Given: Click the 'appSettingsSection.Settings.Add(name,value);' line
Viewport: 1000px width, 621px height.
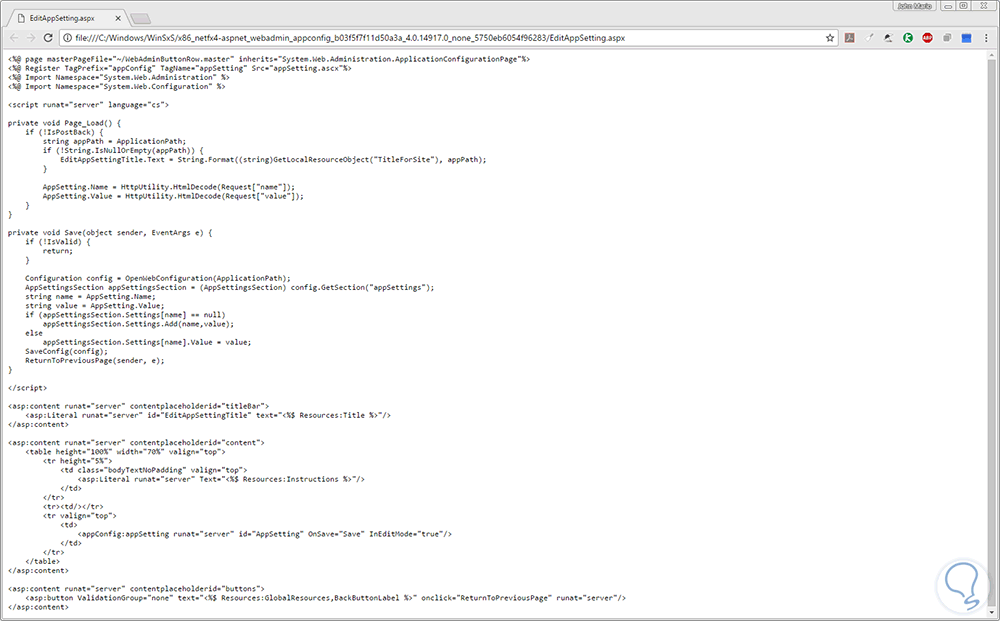Looking at the screenshot, I should point(138,324).
